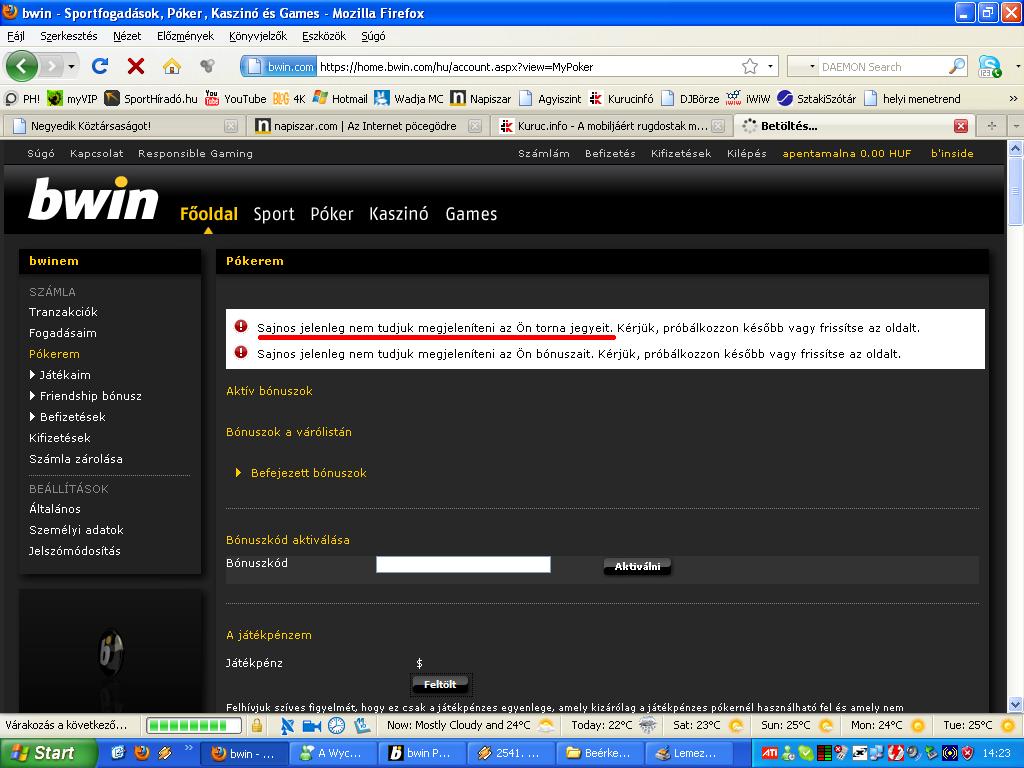Switch to the Negyedik Köztársaságot! tab
The height and width of the screenshot is (768, 1024).
(x=123, y=125)
